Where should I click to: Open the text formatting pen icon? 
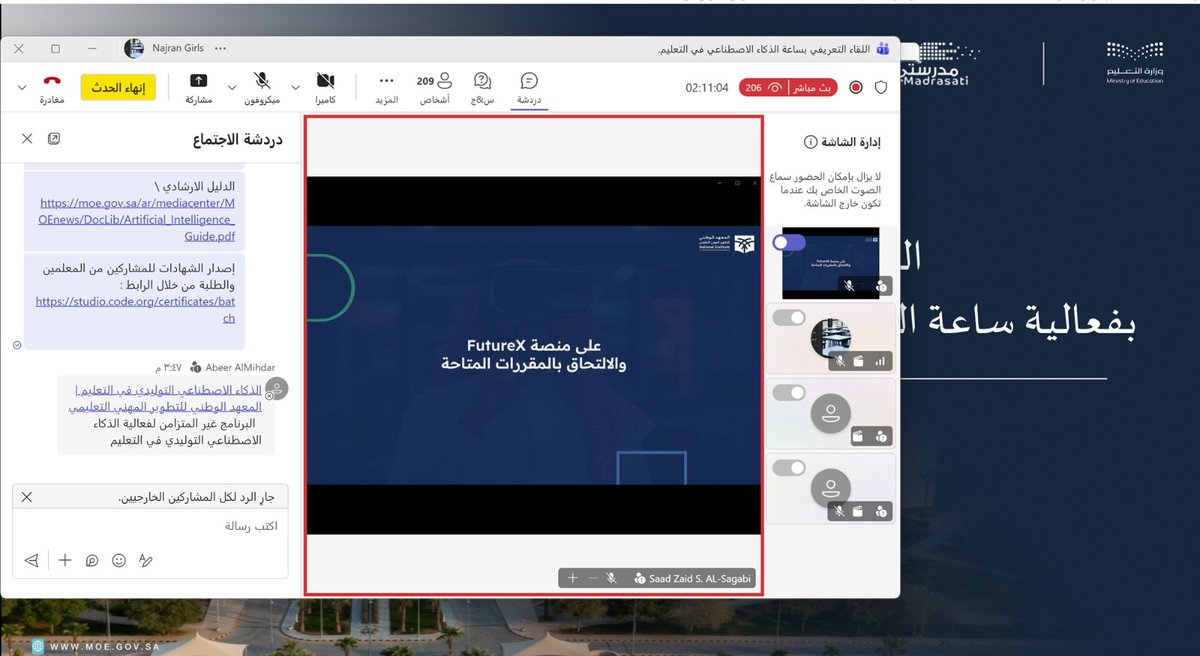145,561
